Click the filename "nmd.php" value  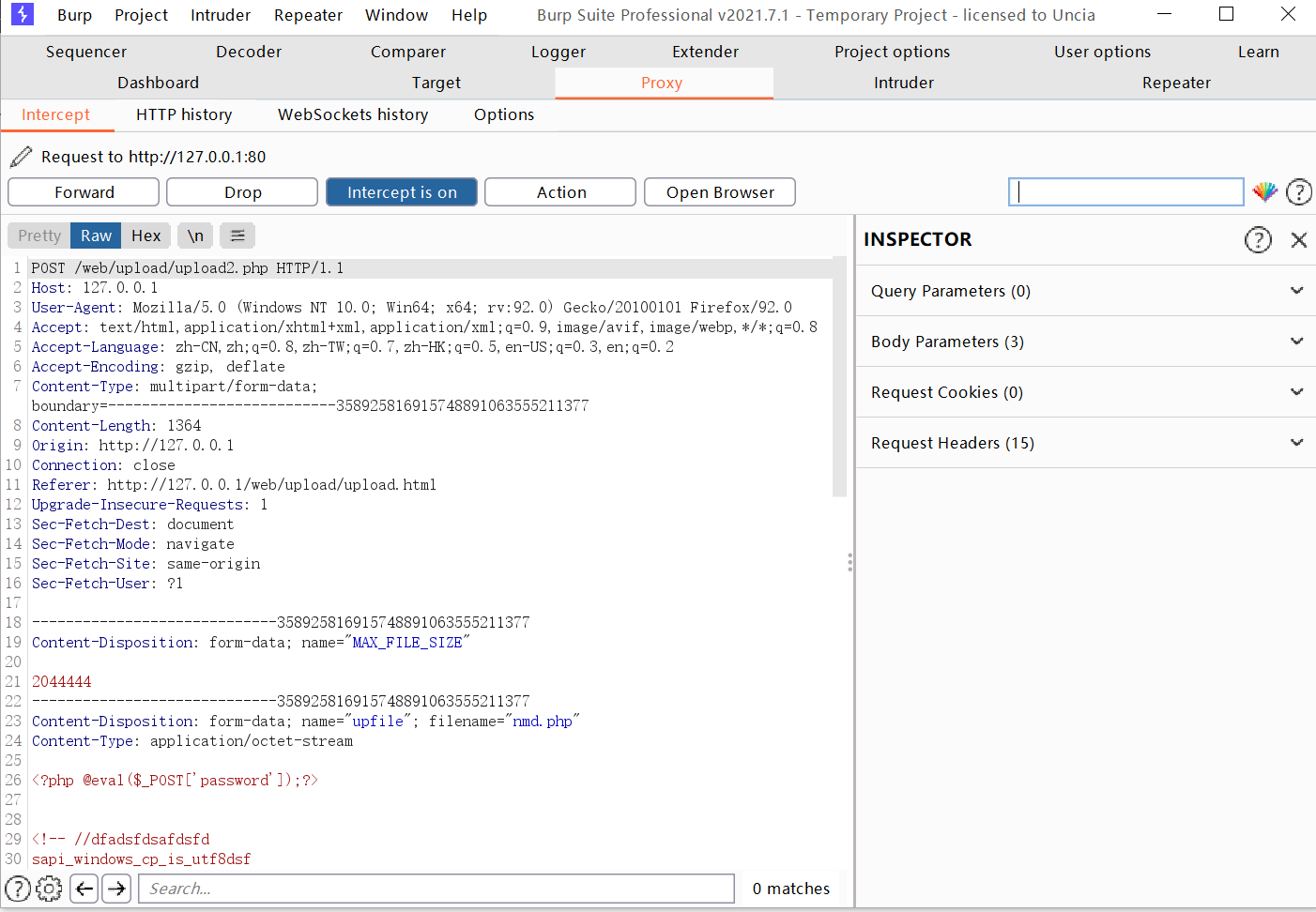(543, 722)
